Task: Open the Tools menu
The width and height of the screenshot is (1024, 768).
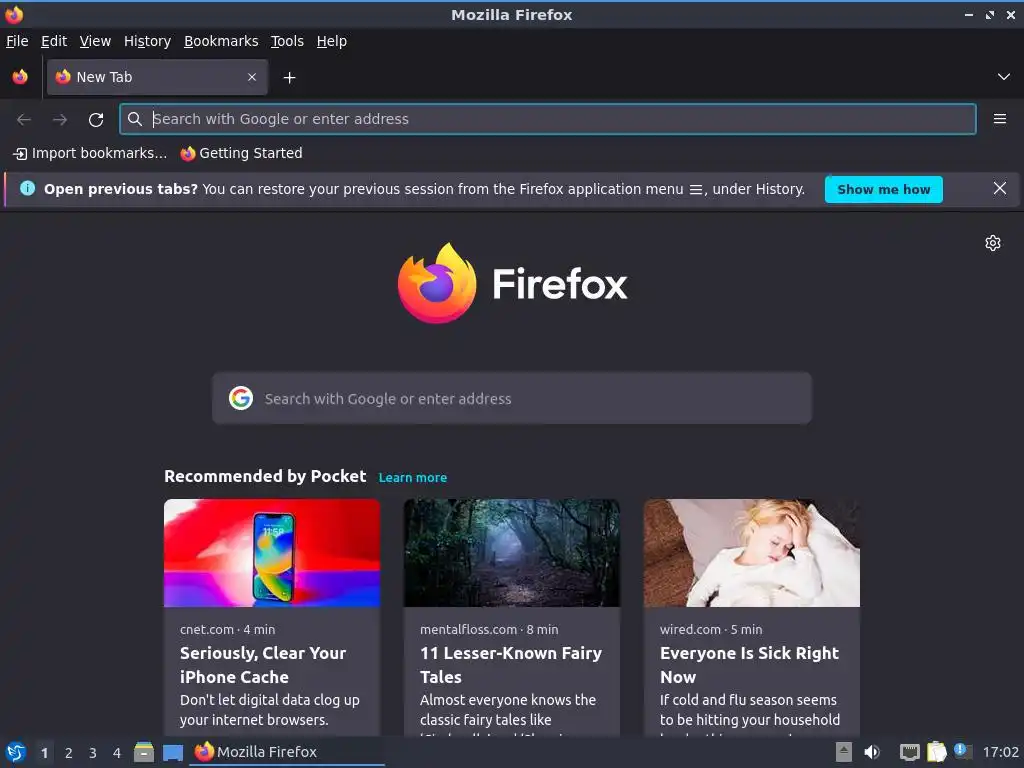Action: (x=287, y=41)
